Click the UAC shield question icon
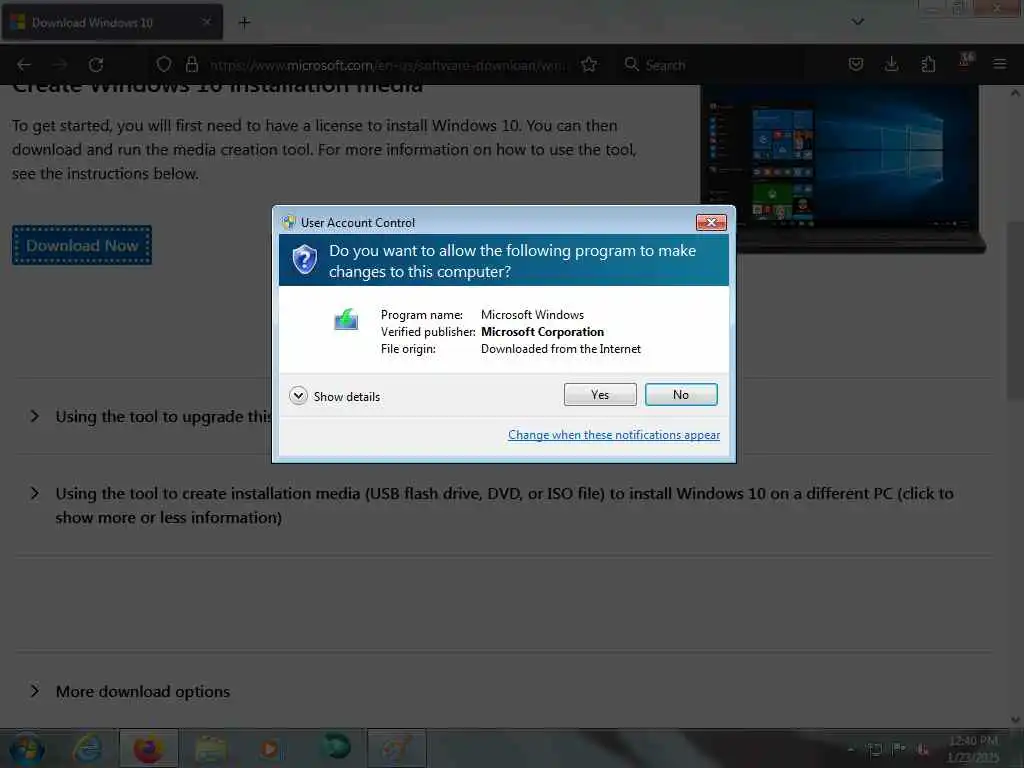 pos(304,260)
